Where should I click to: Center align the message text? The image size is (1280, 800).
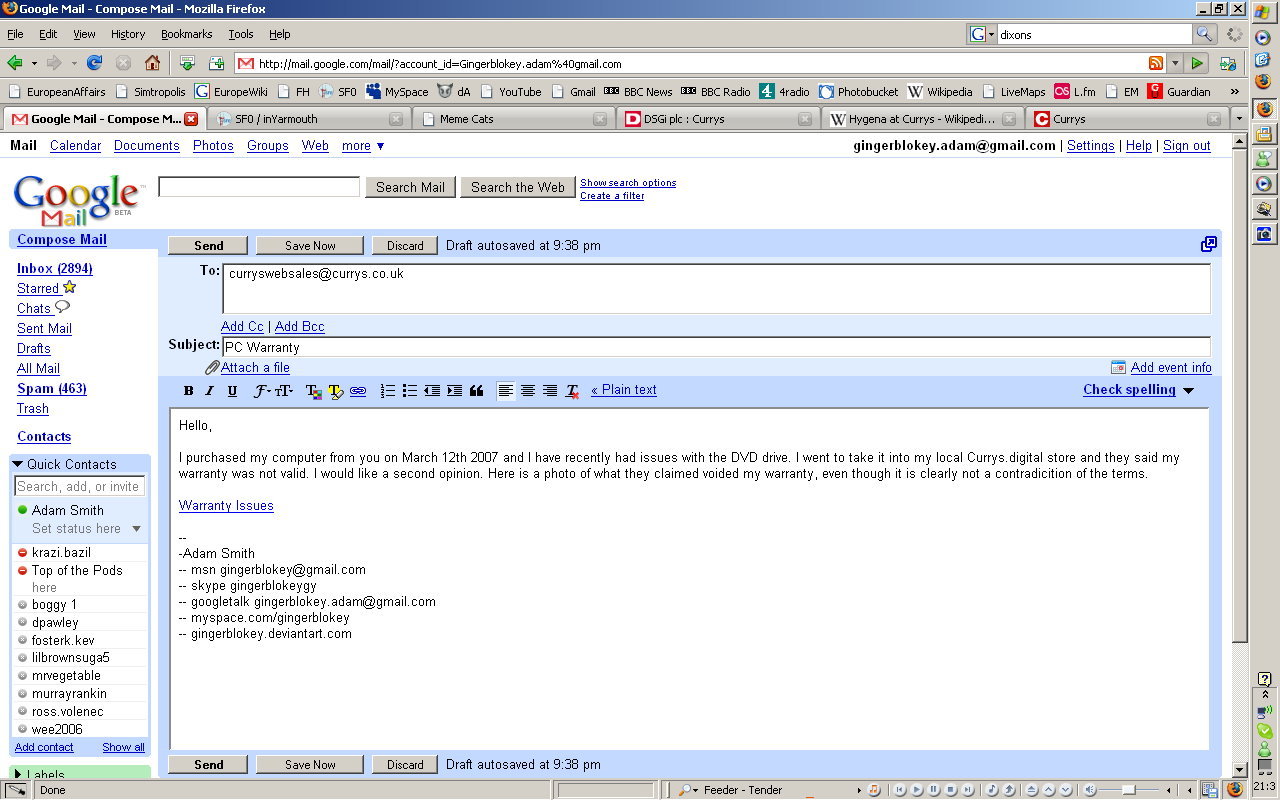(x=528, y=391)
